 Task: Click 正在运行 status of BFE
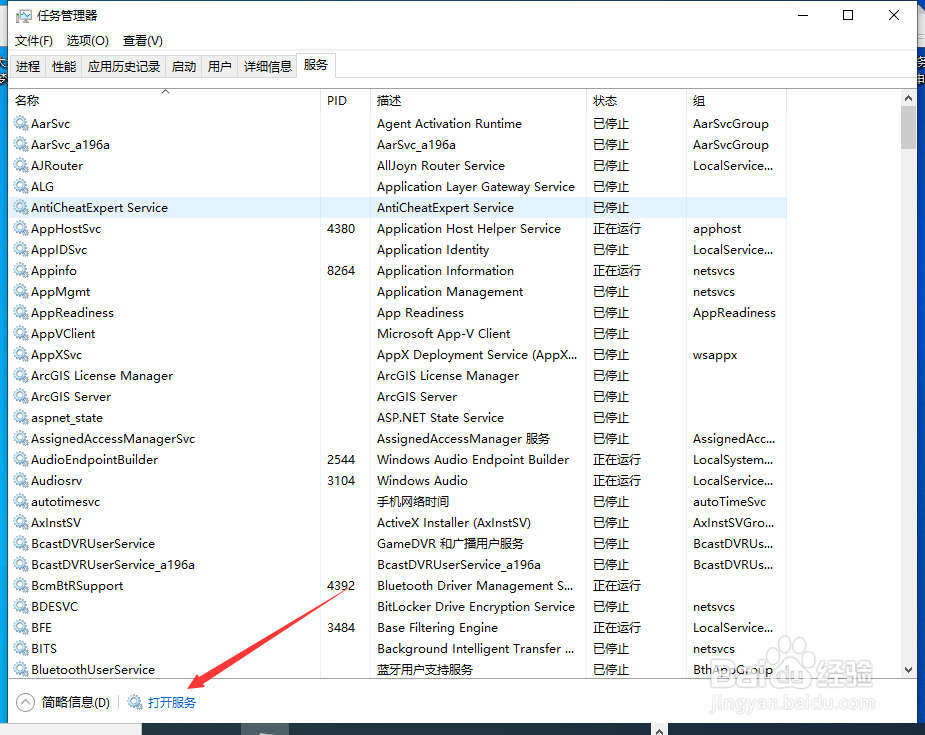coord(616,628)
